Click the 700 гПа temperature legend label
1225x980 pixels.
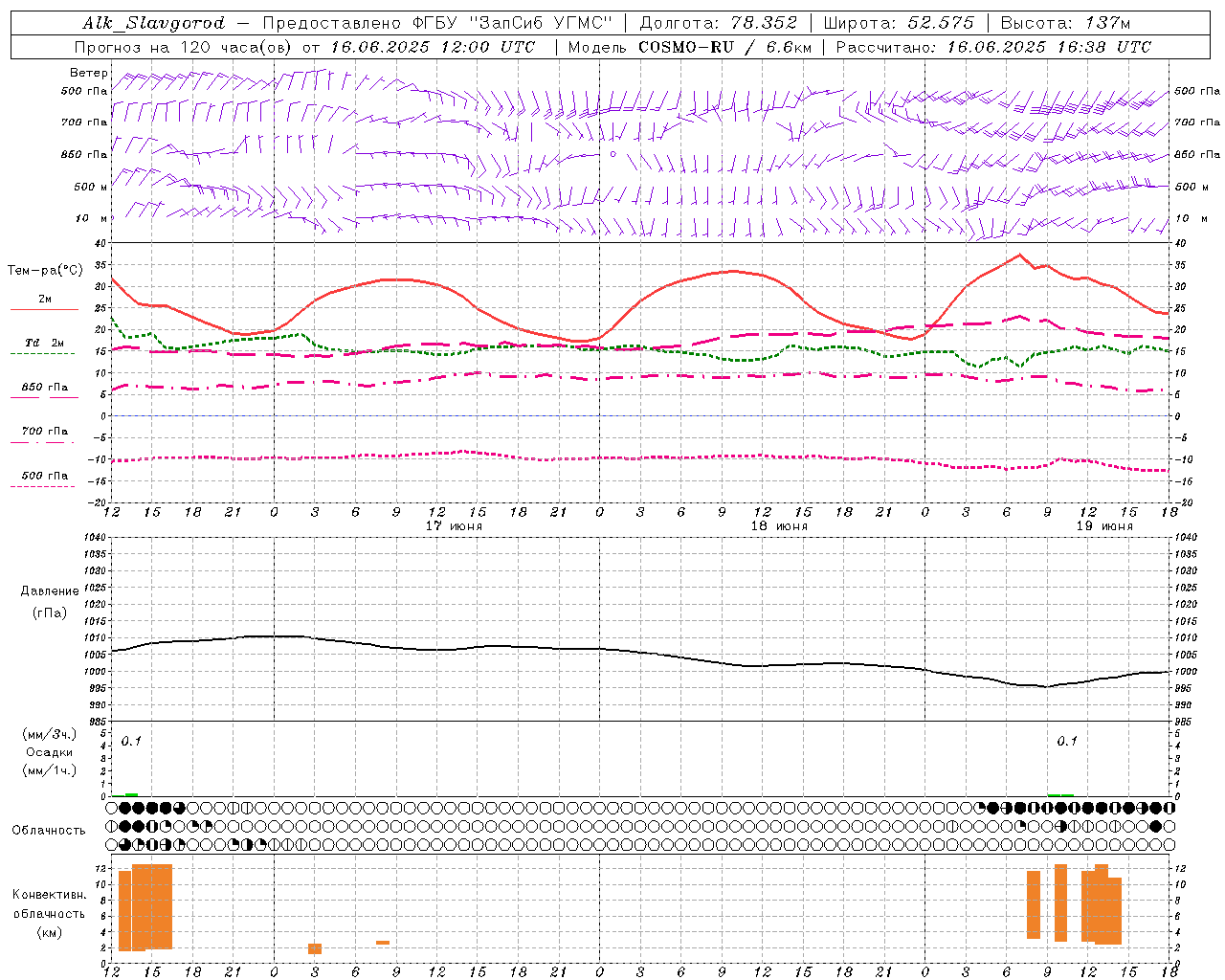(x=45, y=431)
